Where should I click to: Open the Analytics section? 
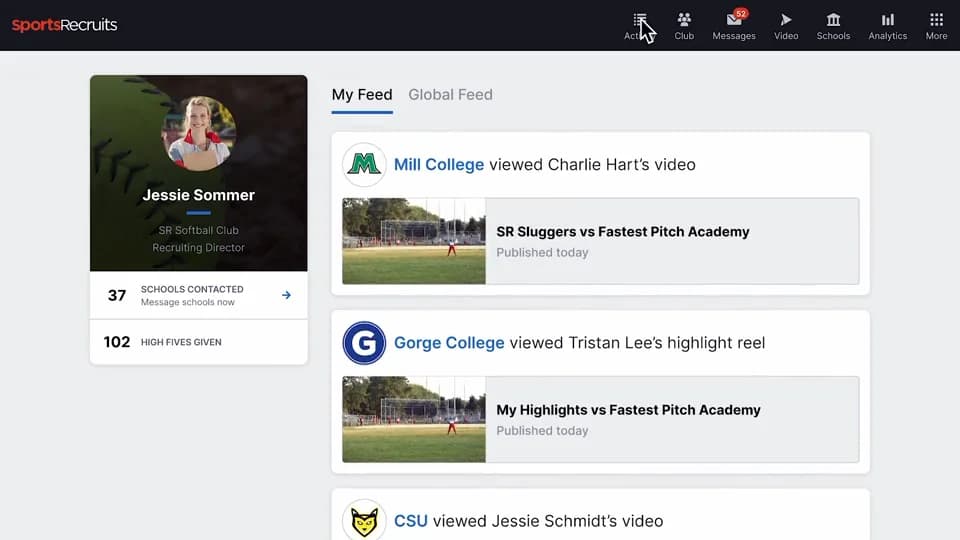(888, 26)
